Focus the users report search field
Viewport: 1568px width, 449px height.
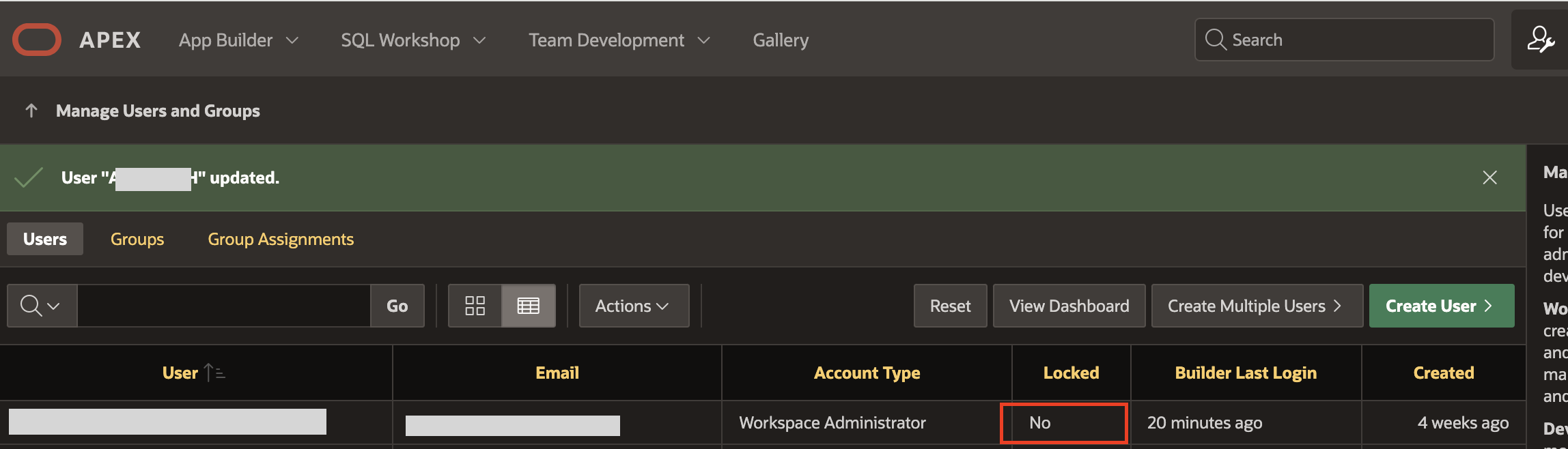[x=224, y=306]
